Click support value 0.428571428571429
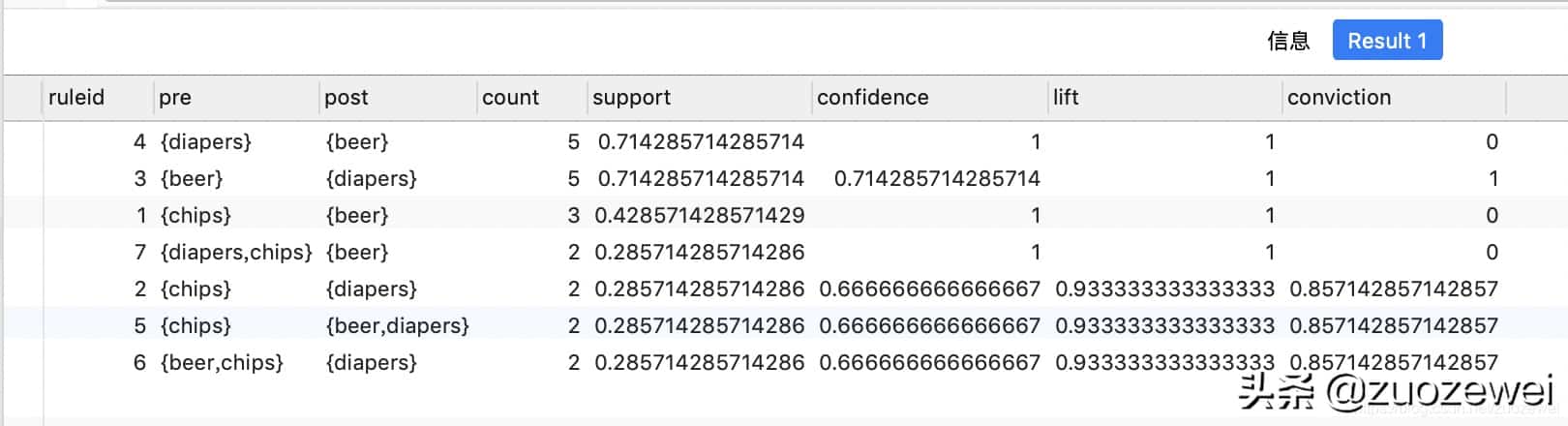 tap(699, 216)
